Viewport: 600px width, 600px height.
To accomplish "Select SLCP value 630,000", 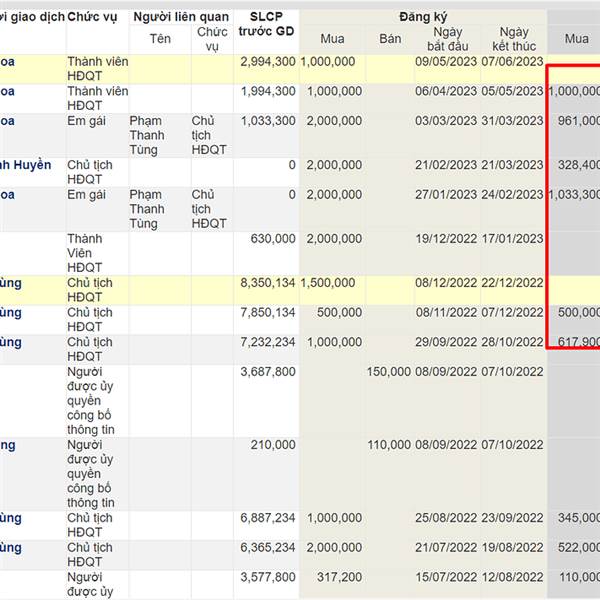I will [273, 239].
